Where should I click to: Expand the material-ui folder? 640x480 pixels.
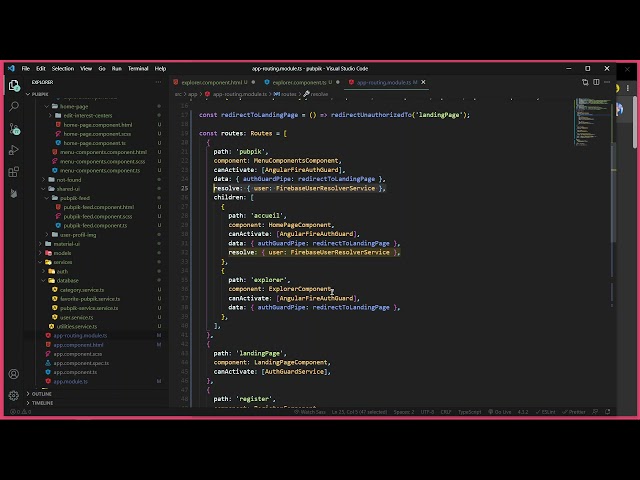(66, 244)
